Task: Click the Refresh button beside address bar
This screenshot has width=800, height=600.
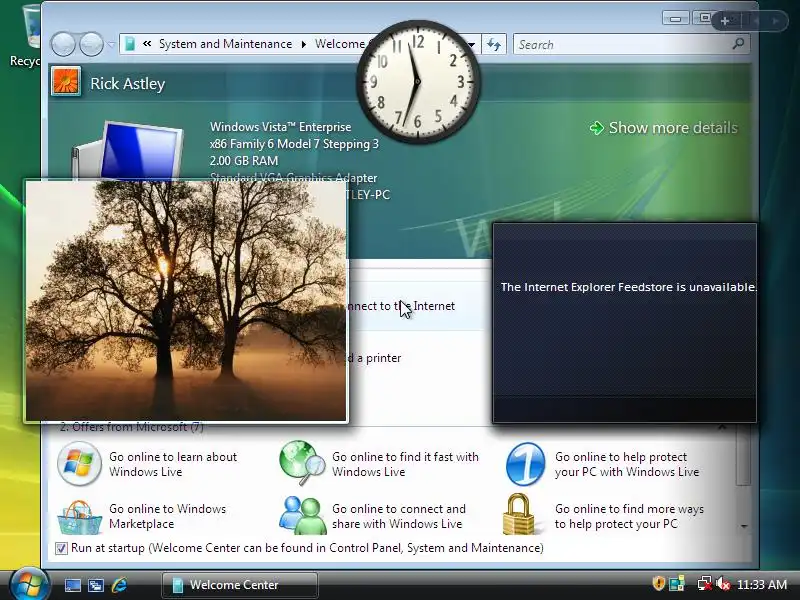Action: [493, 44]
